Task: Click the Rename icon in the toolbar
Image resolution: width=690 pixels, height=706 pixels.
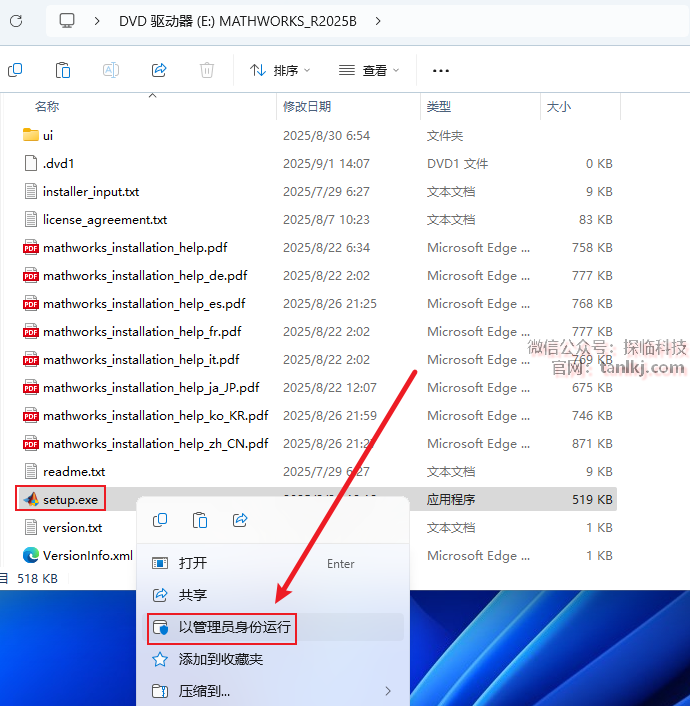Action: (x=111, y=70)
